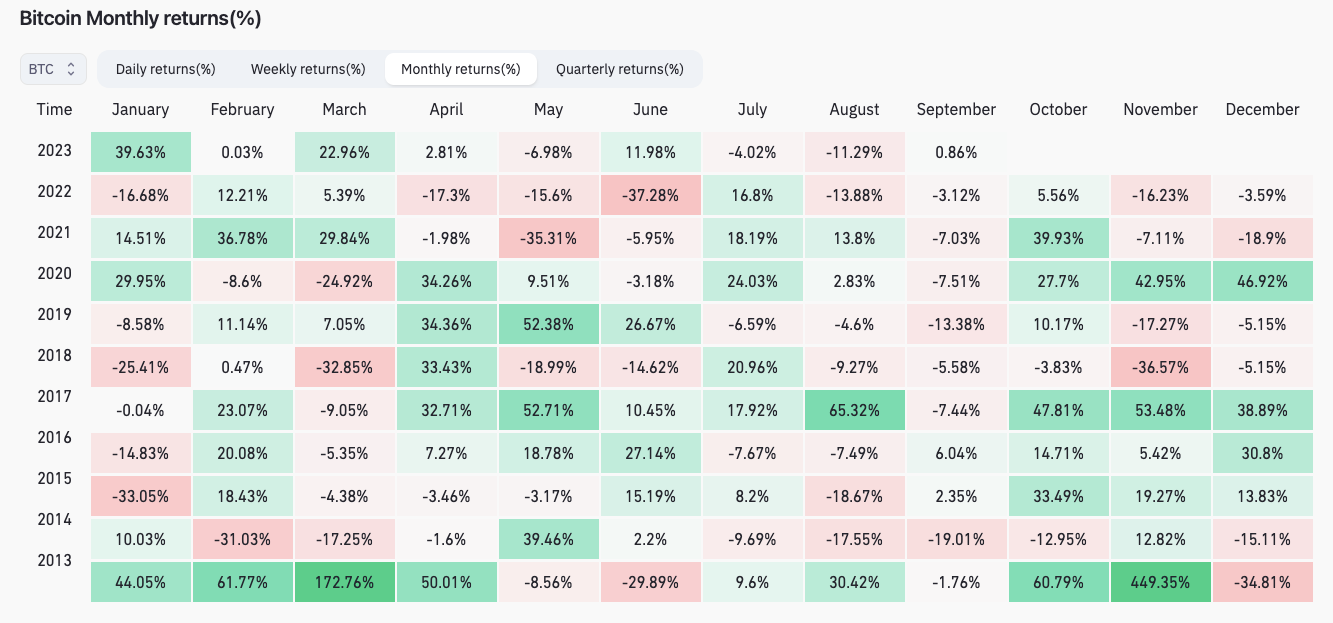Click the June 2022 cell showing -37.28%
The width and height of the screenshot is (1333, 623).
pyautogui.click(x=650, y=193)
